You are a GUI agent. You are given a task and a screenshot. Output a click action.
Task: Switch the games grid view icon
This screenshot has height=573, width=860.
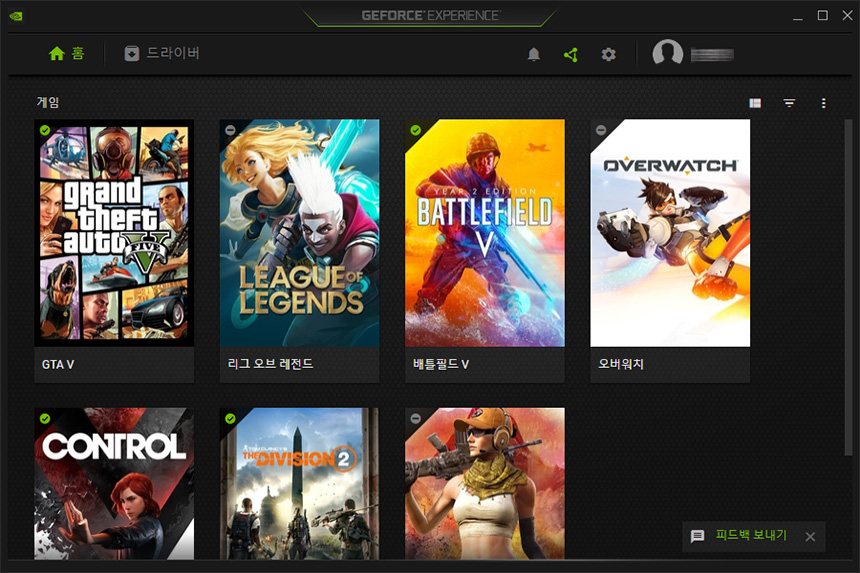coord(755,103)
